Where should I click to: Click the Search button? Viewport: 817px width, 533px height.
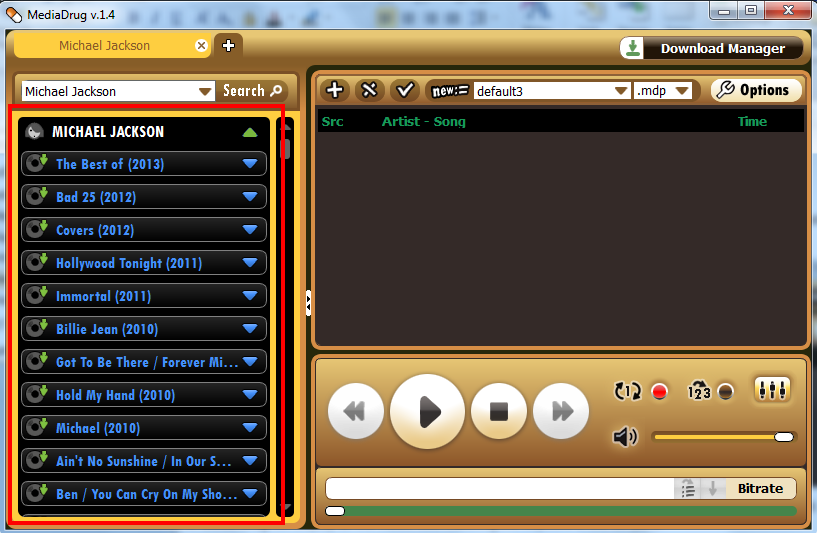click(x=252, y=91)
